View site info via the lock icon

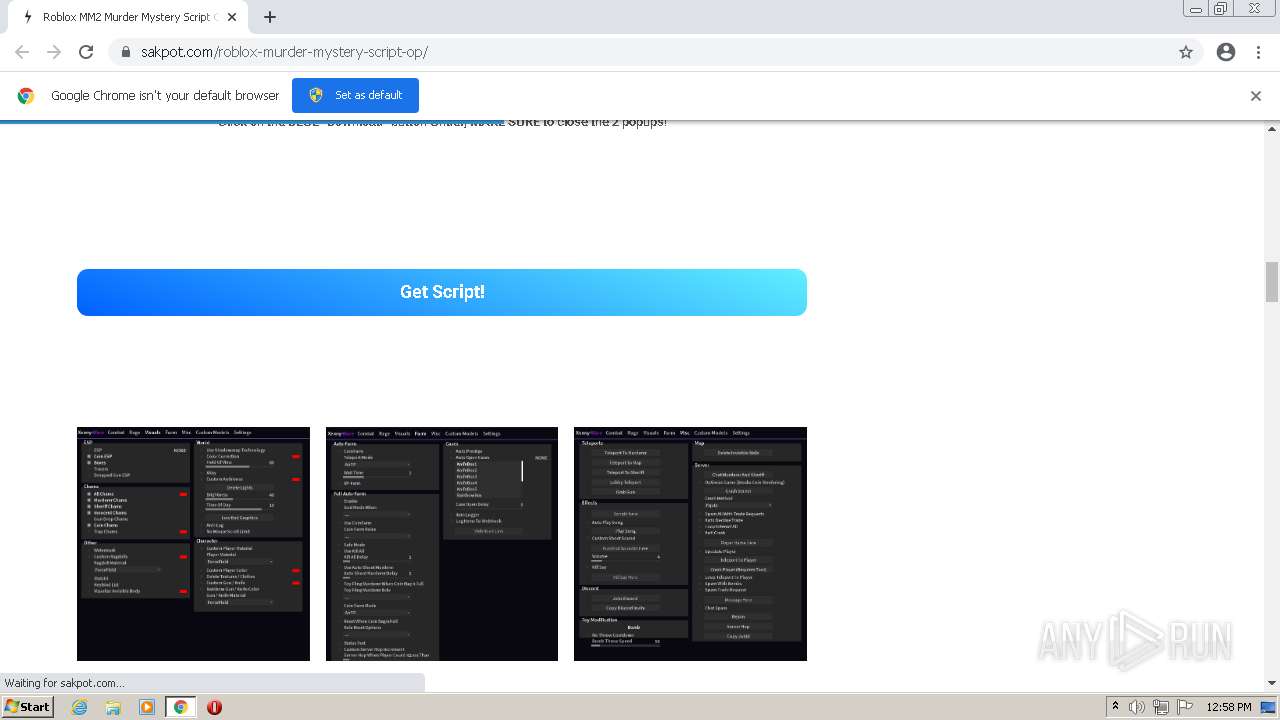126,52
